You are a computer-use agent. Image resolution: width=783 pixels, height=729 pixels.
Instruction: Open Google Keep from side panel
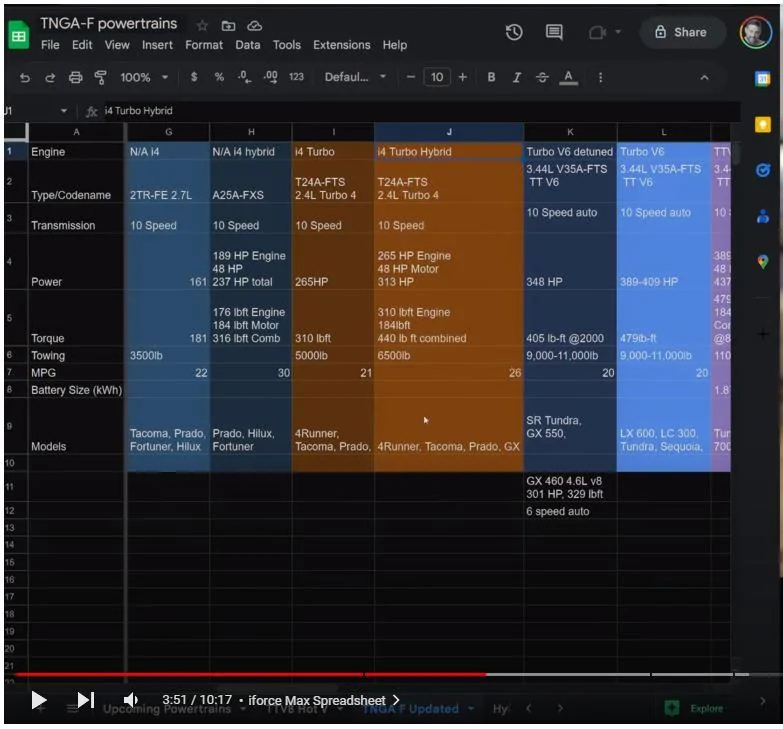[763, 124]
